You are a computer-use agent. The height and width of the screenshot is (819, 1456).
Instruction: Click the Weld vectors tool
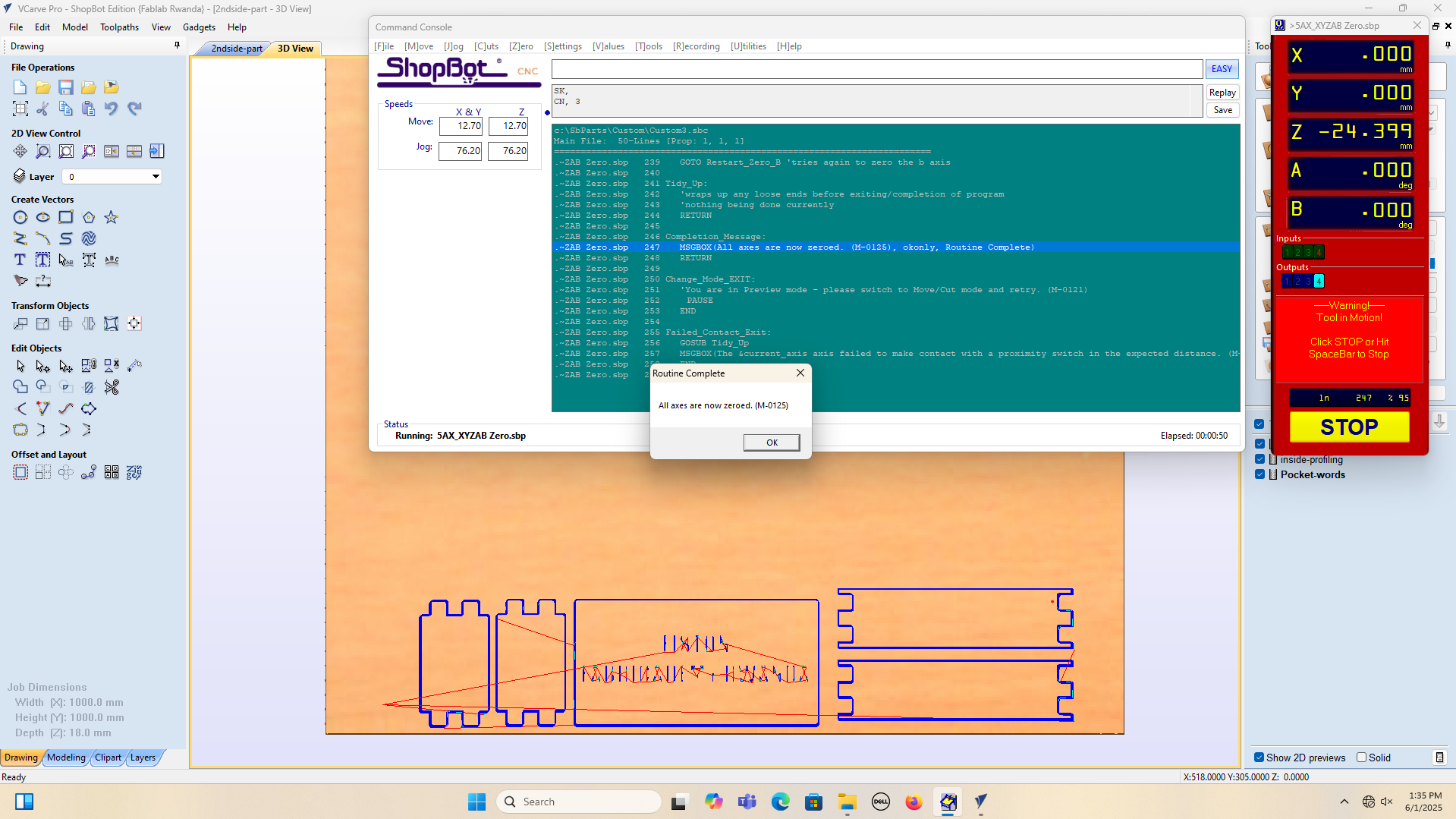click(x=20, y=387)
